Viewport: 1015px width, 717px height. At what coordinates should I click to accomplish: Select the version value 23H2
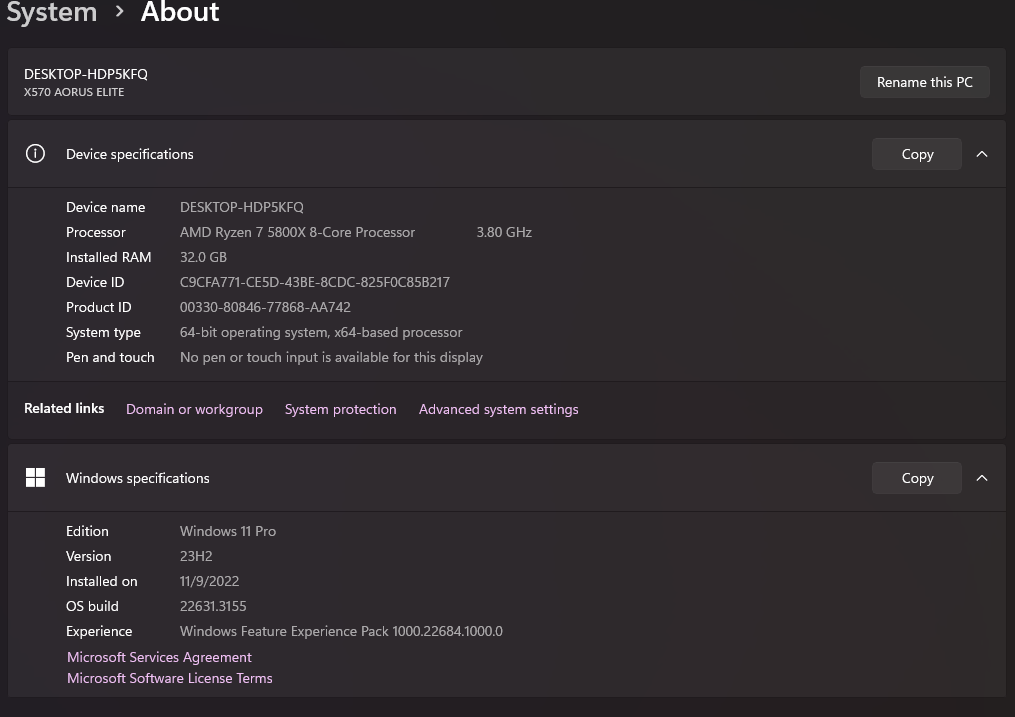click(x=196, y=557)
